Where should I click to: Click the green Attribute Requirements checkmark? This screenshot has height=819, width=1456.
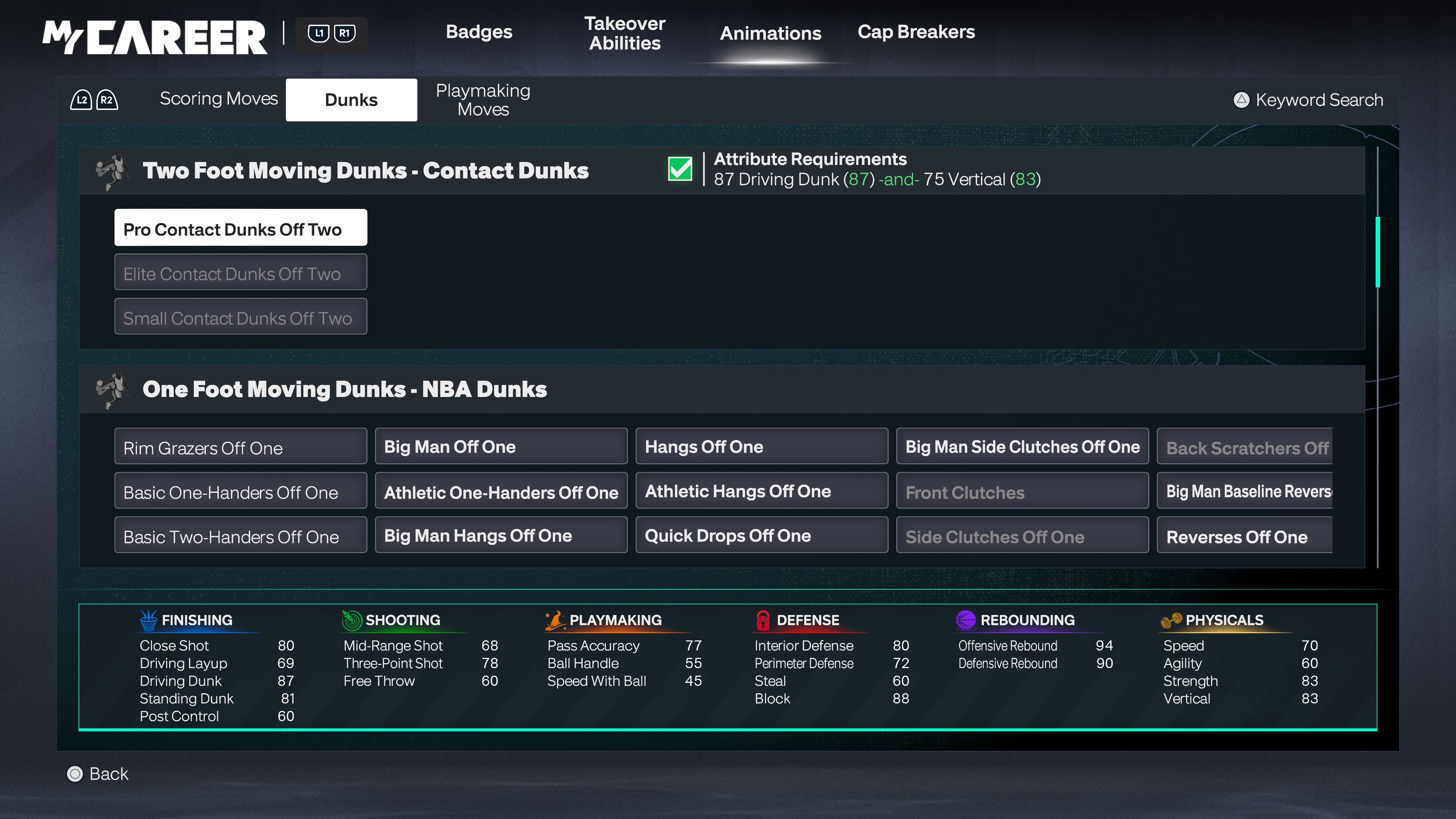click(680, 168)
